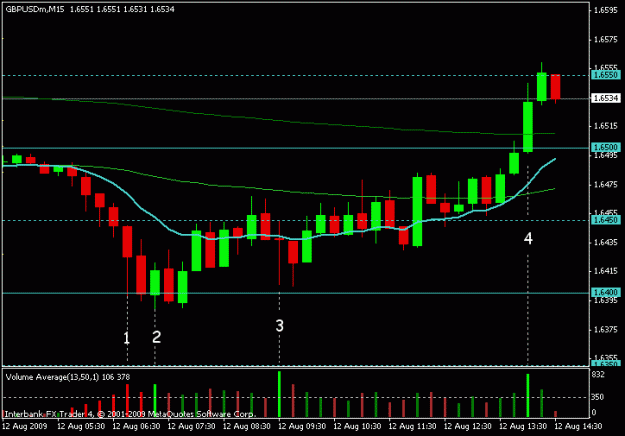Select the 1.6550 highlighted price label
The height and width of the screenshot is (436, 625).
point(606,75)
